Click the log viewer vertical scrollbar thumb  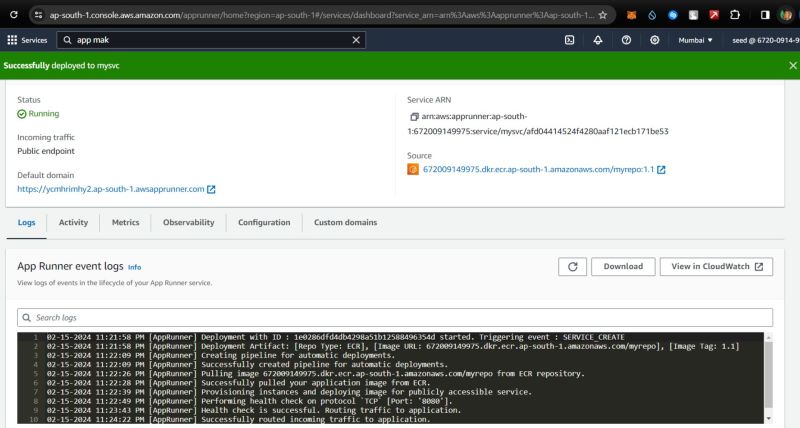click(x=768, y=374)
